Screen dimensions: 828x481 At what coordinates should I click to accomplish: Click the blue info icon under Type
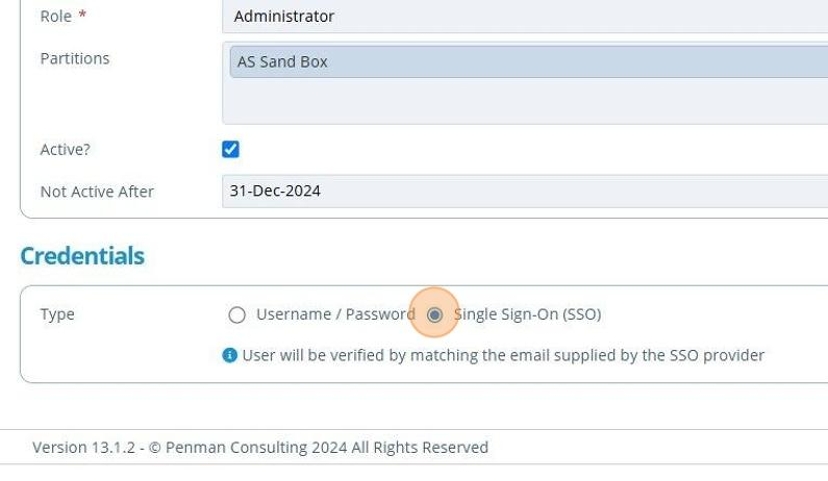(x=230, y=355)
